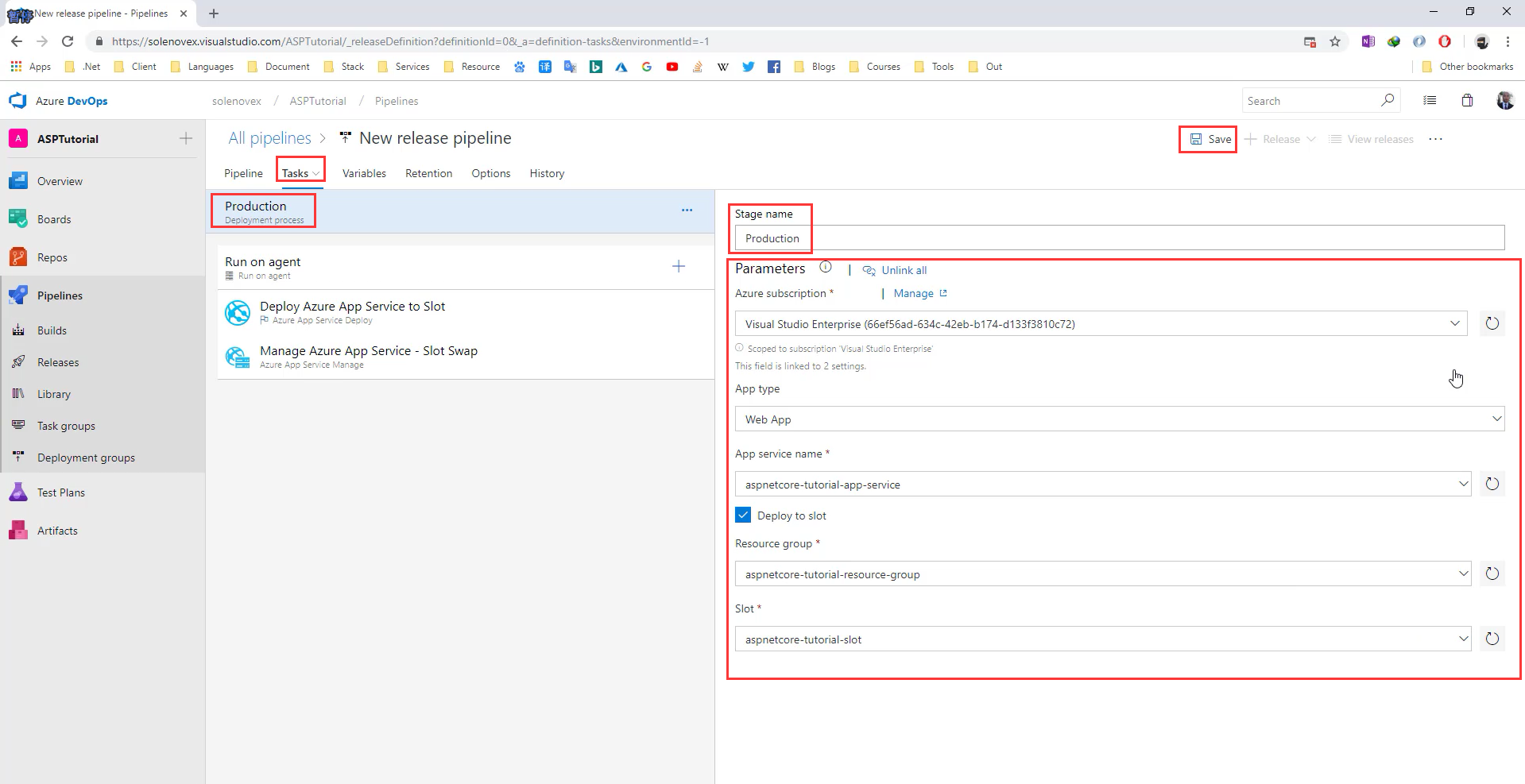Viewport: 1525px width, 784px height.
Task: Open the user profile avatar
Action: (1505, 100)
